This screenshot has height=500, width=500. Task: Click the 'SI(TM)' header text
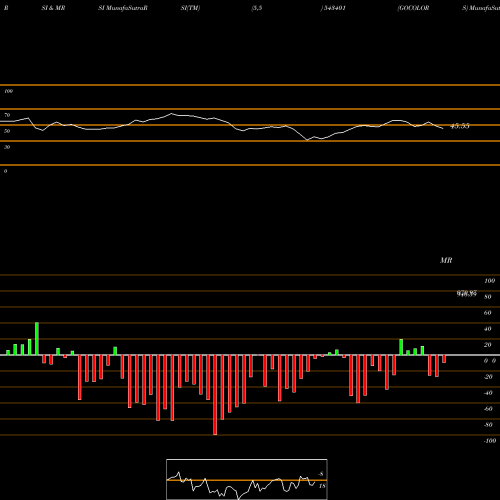click(190, 8)
